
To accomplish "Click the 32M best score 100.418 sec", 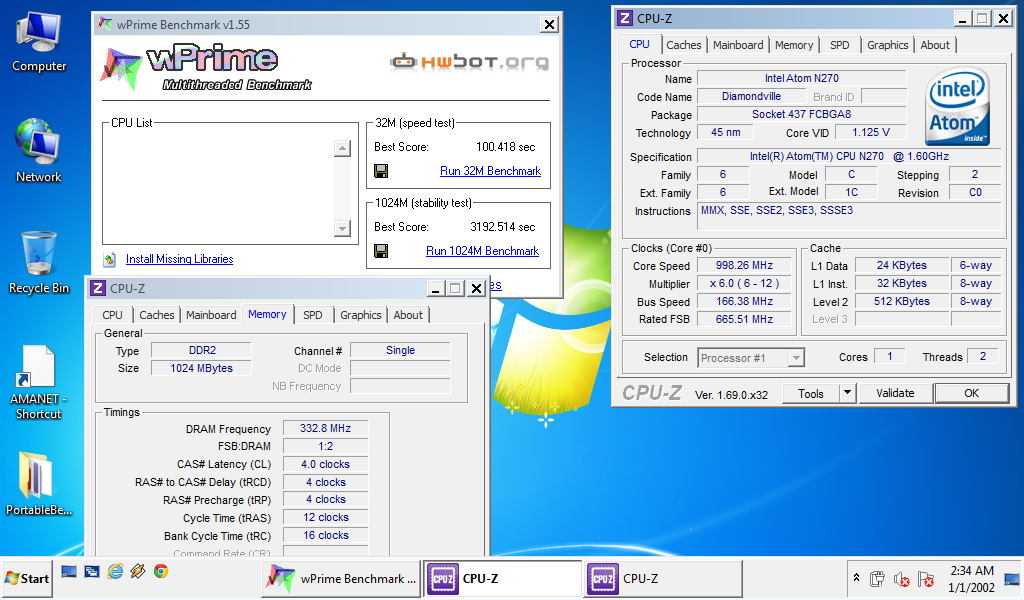I will [505, 147].
